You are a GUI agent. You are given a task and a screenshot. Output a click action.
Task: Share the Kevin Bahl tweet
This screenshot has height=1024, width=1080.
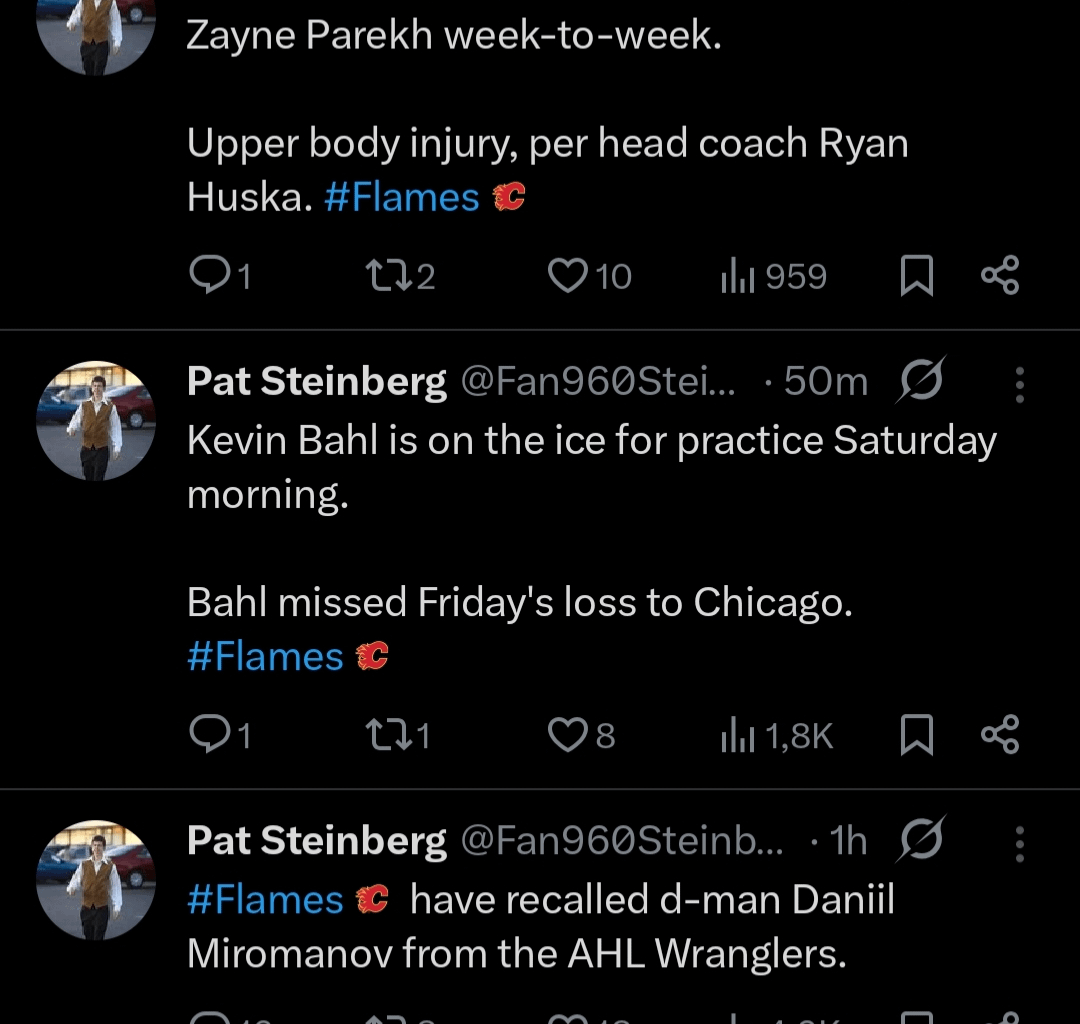tap(1000, 735)
